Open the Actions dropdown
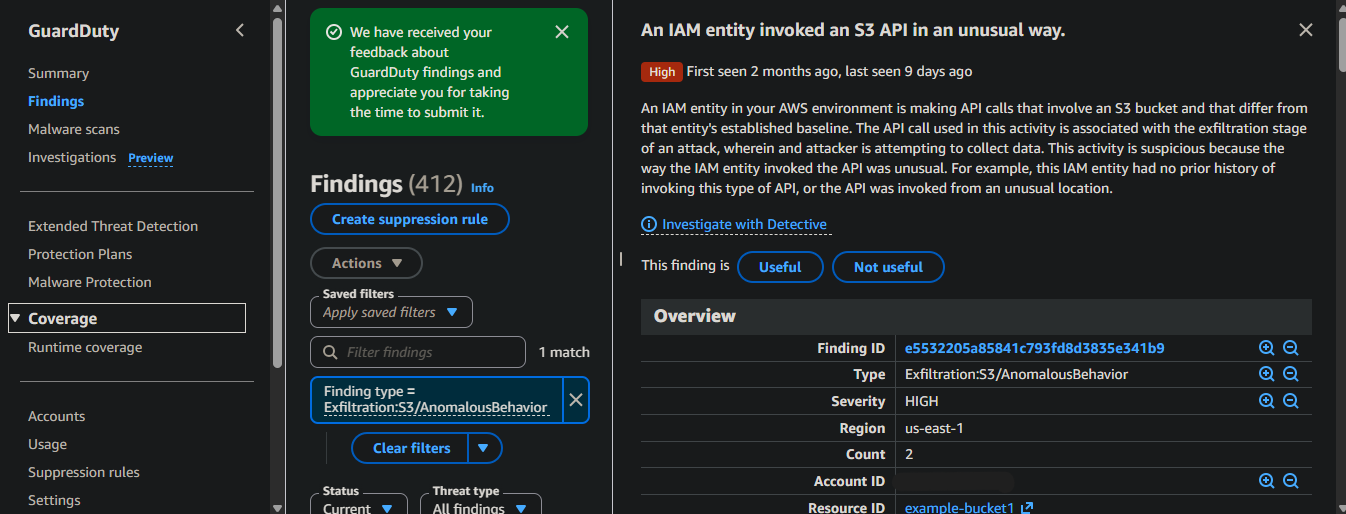1346x514 pixels. click(366, 263)
